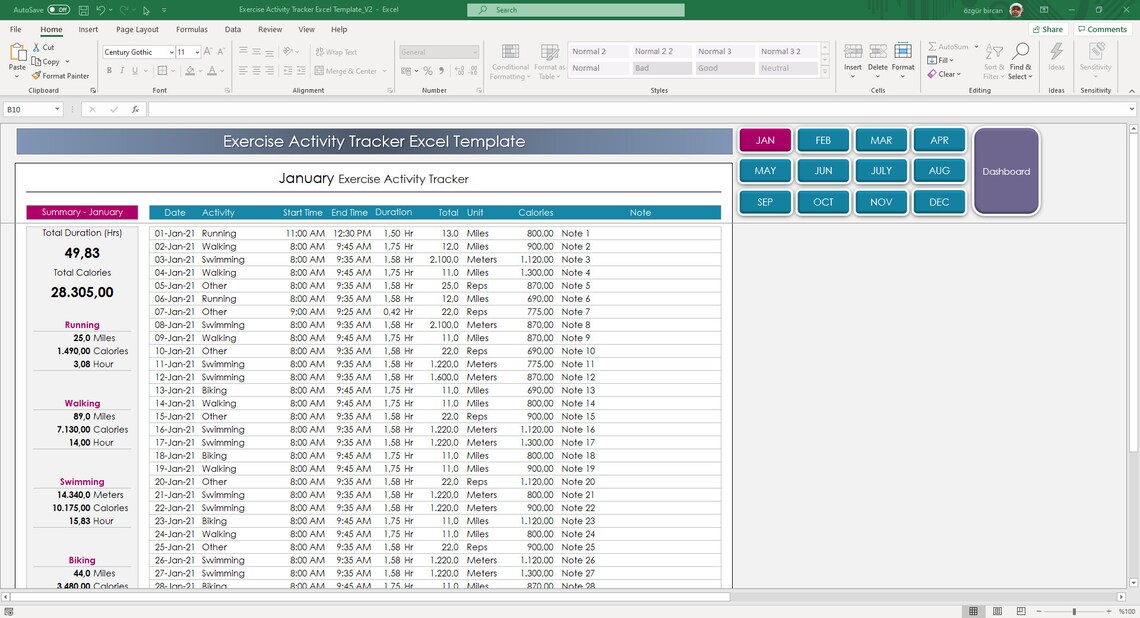
Task: Click the Dashboard button
Action: tap(1006, 171)
